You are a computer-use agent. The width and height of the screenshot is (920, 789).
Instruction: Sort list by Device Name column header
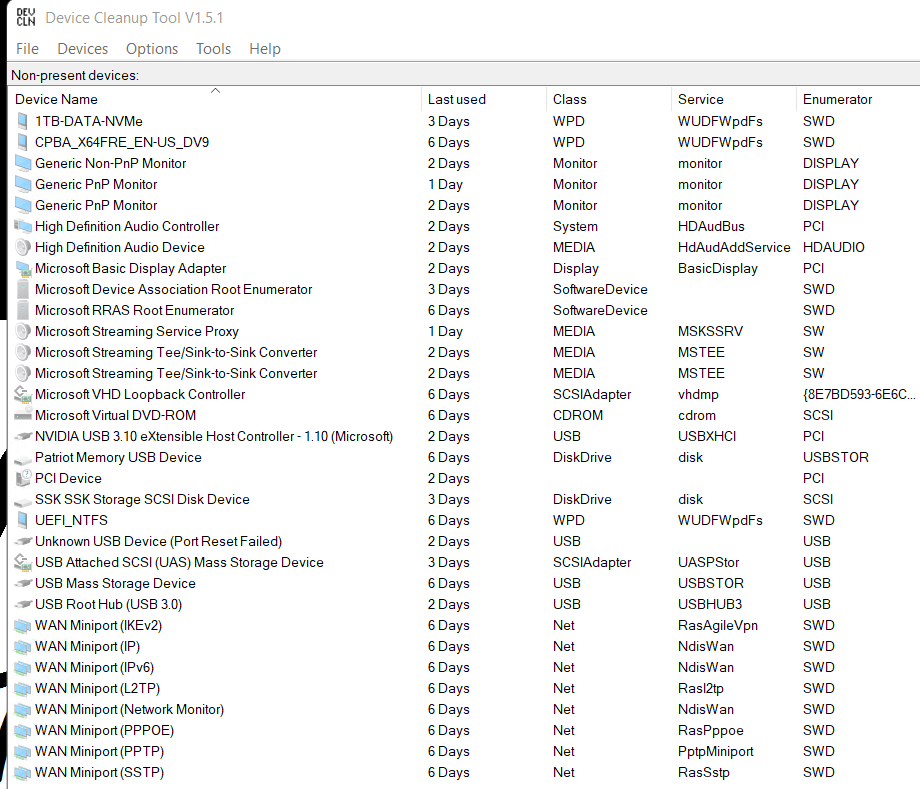(x=57, y=99)
